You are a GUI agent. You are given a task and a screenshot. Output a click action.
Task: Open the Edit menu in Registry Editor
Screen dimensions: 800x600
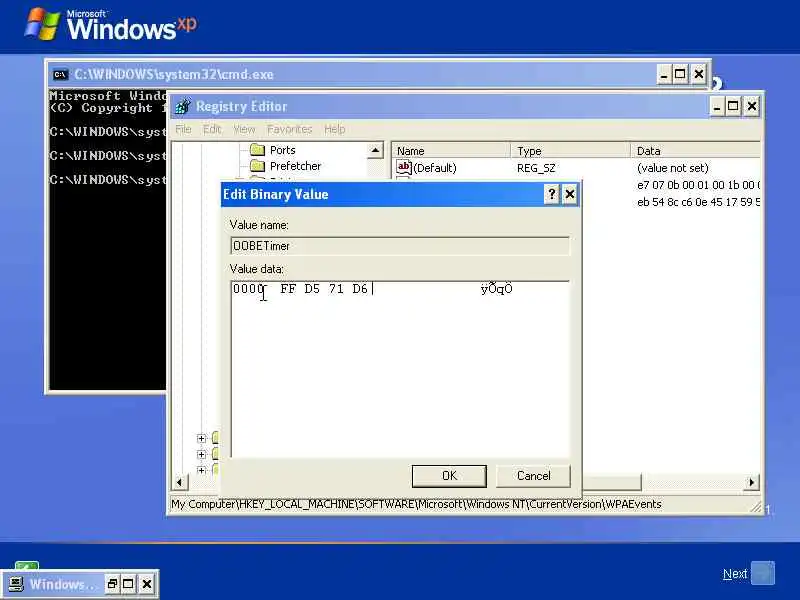[212, 129]
